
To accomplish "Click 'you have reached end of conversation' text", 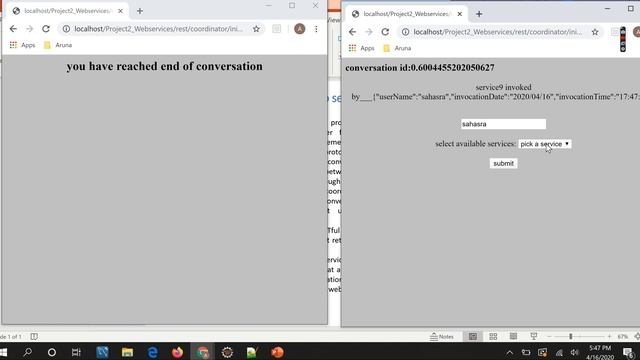I will pyautogui.click(x=164, y=66).
